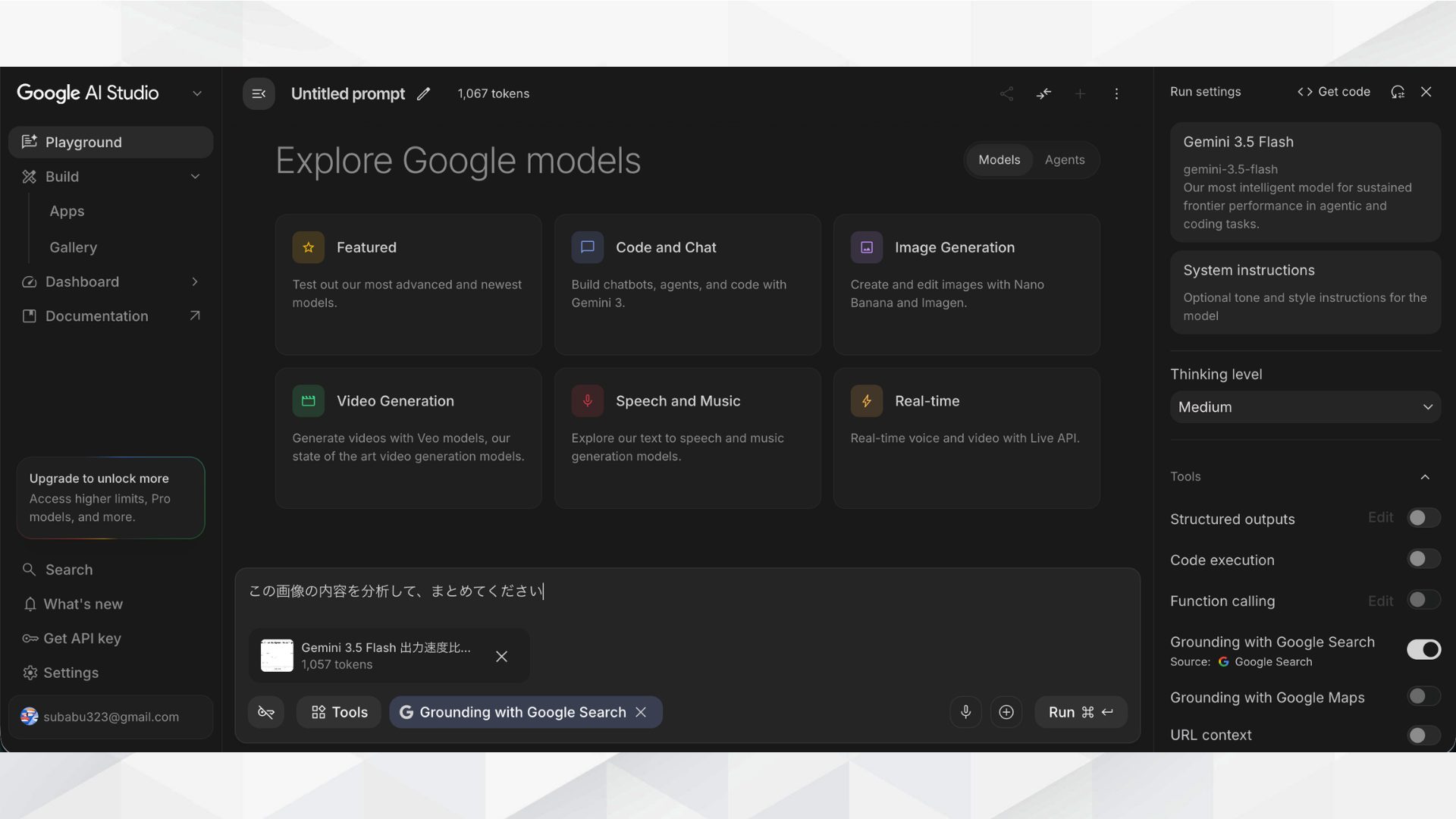Click the Get code button
This screenshot has height=819, width=1456.
[1334, 92]
